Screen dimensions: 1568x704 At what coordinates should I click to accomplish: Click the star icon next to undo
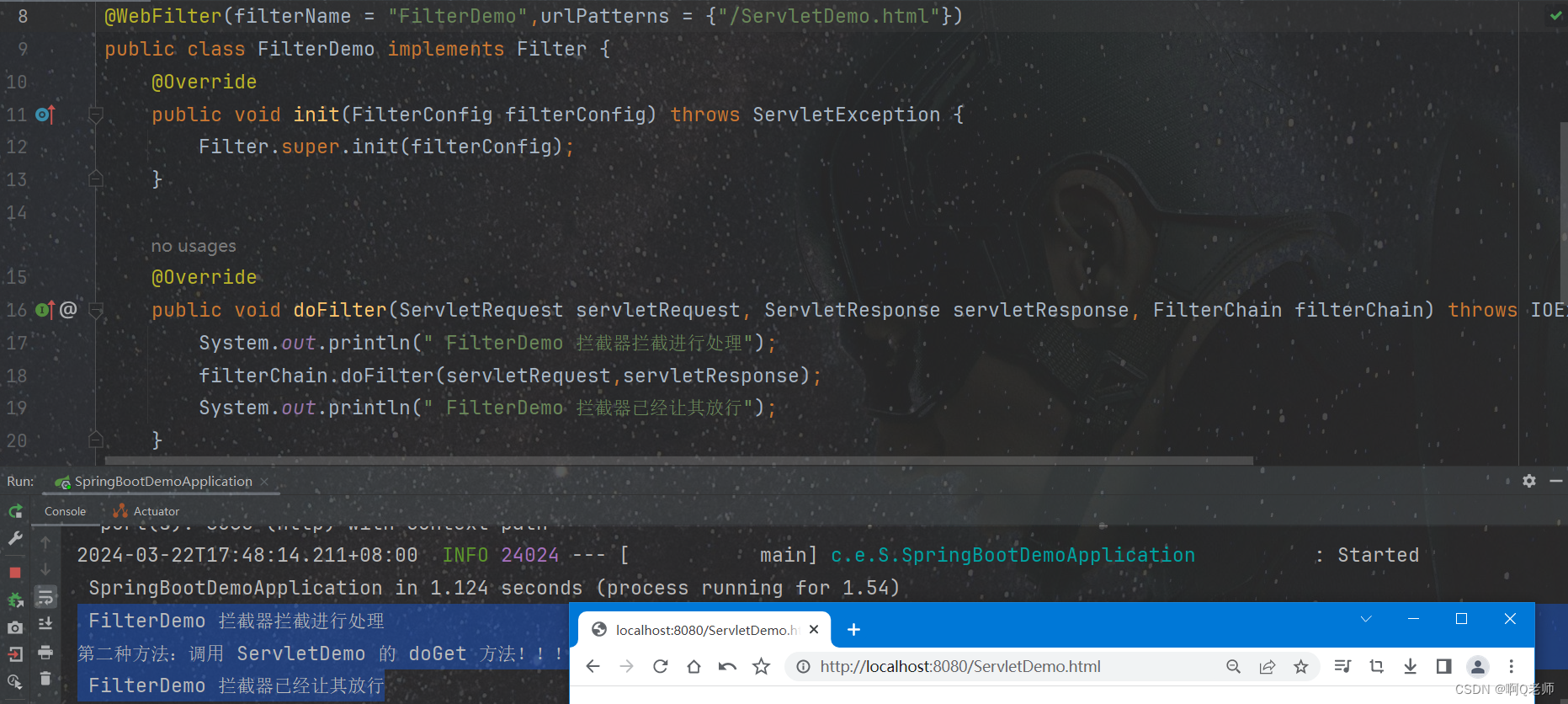761,667
